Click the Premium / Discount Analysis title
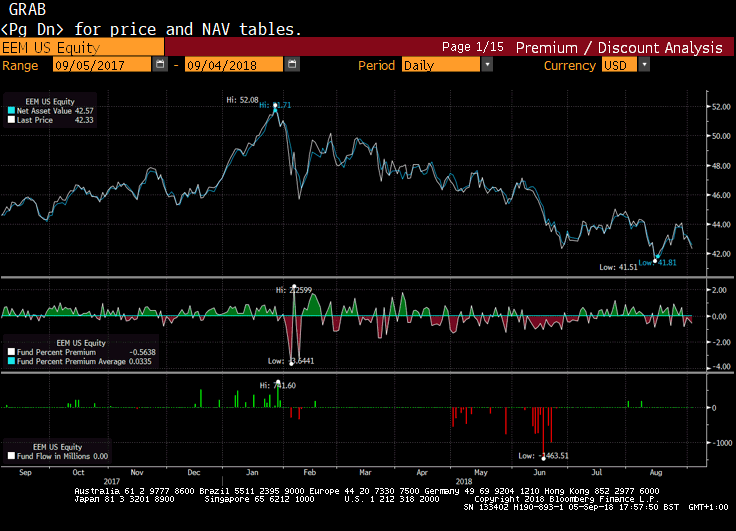This screenshot has height=531, width=736. [619, 47]
